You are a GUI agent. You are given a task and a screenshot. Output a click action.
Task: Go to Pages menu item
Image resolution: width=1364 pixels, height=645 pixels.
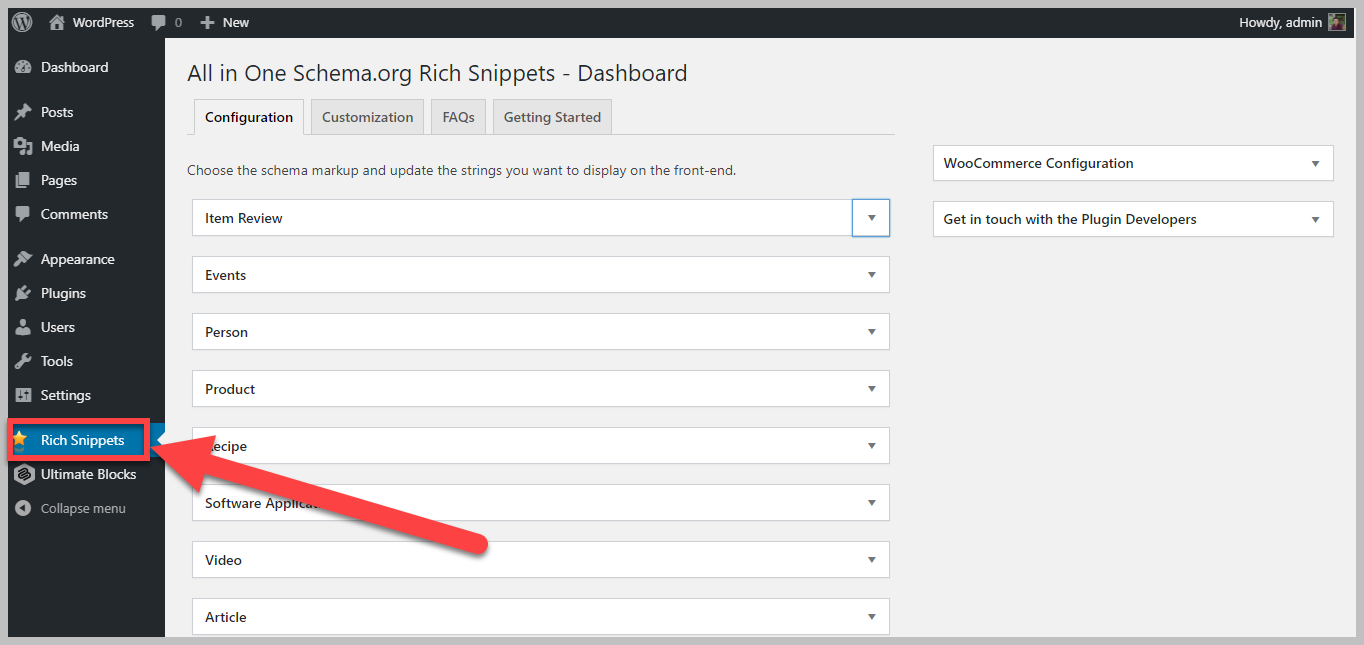tap(59, 180)
